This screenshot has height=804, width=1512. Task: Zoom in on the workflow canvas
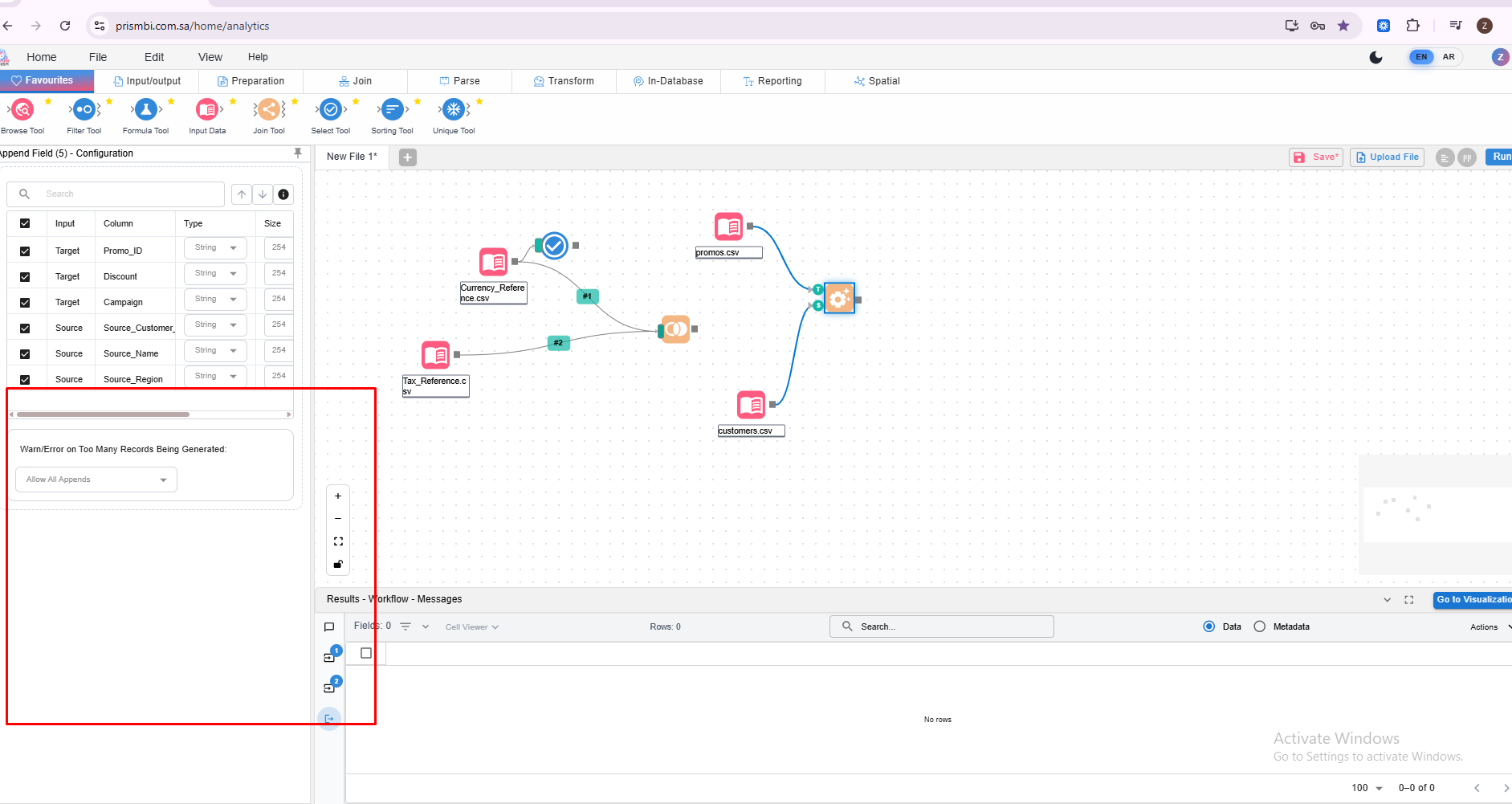(338, 496)
